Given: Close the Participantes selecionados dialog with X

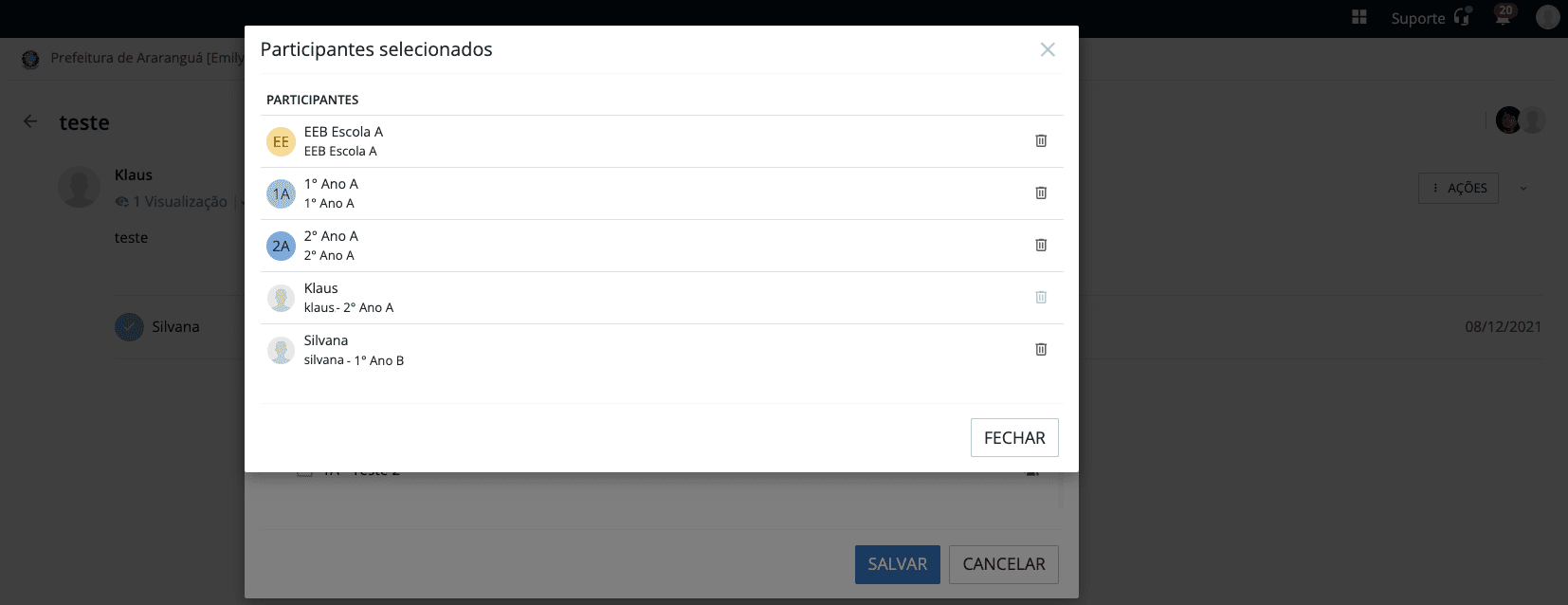Looking at the screenshot, I should click(1048, 49).
